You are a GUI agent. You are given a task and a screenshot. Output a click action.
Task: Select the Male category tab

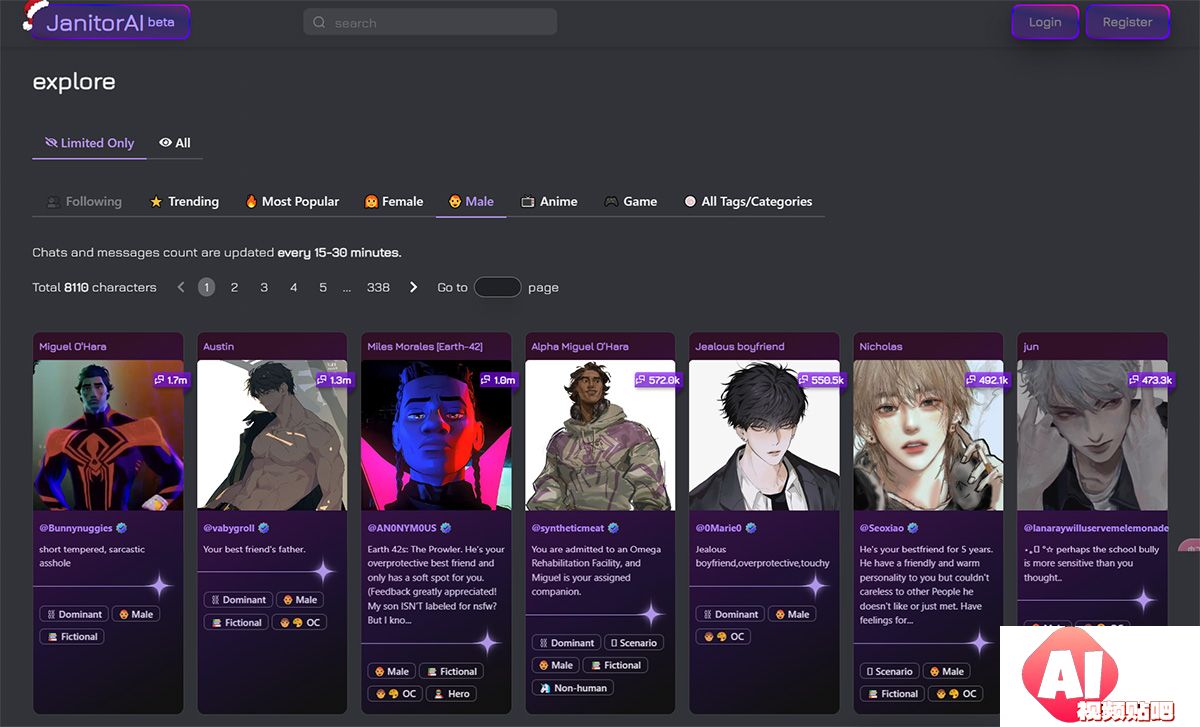(471, 201)
